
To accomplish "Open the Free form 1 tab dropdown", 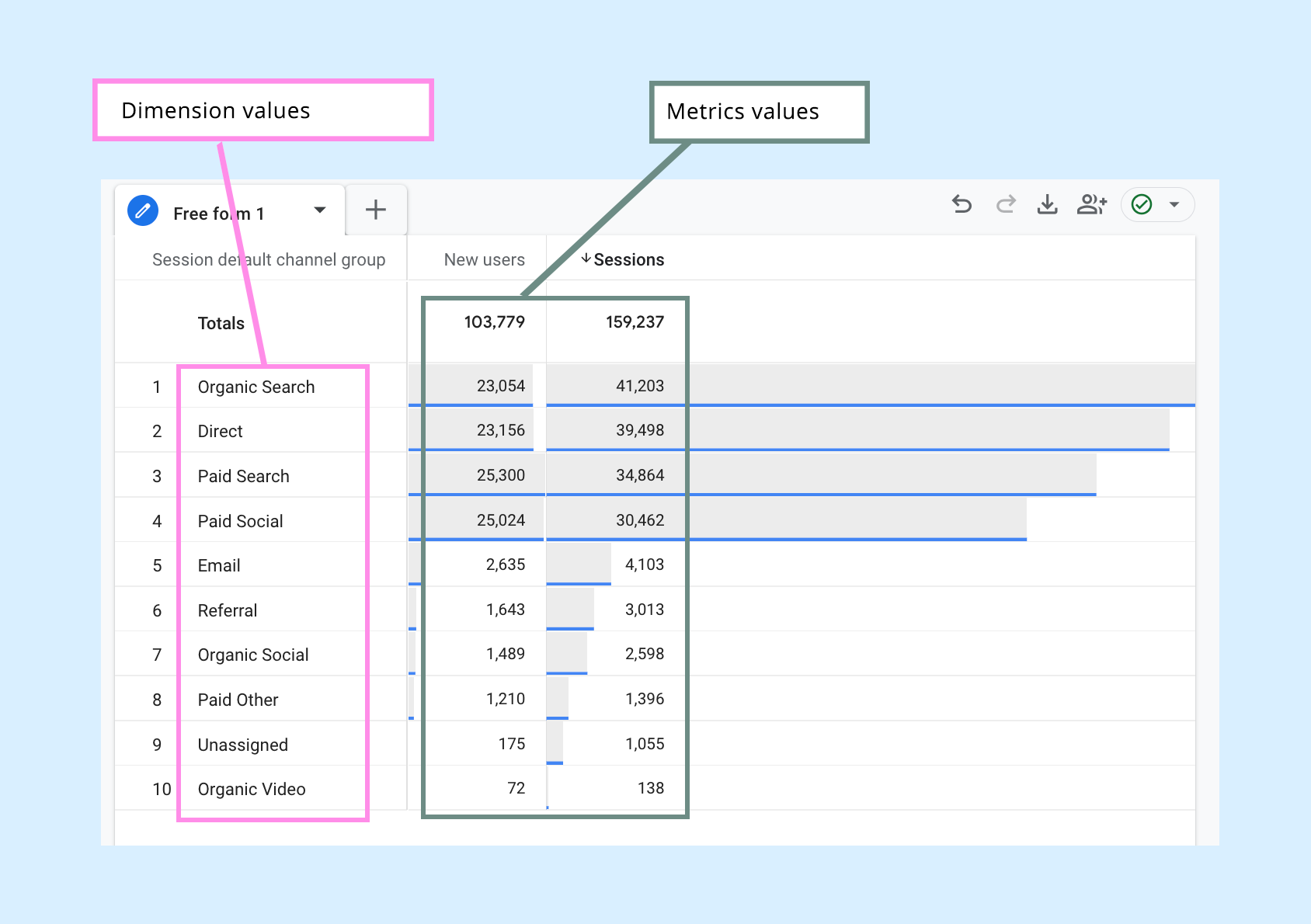I will pos(319,210).
